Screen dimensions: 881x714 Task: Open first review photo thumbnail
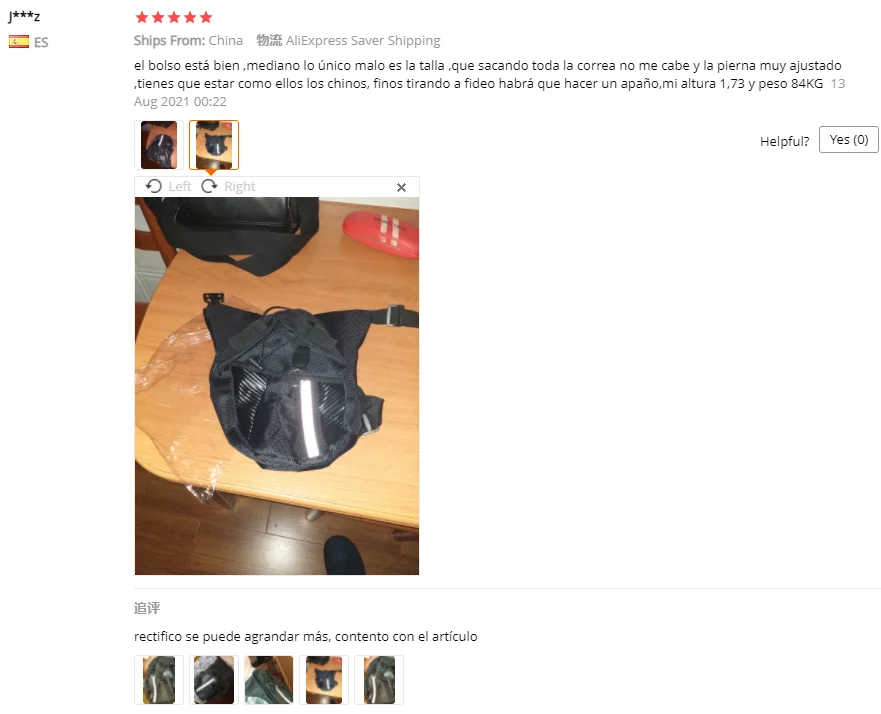point(159,145)
